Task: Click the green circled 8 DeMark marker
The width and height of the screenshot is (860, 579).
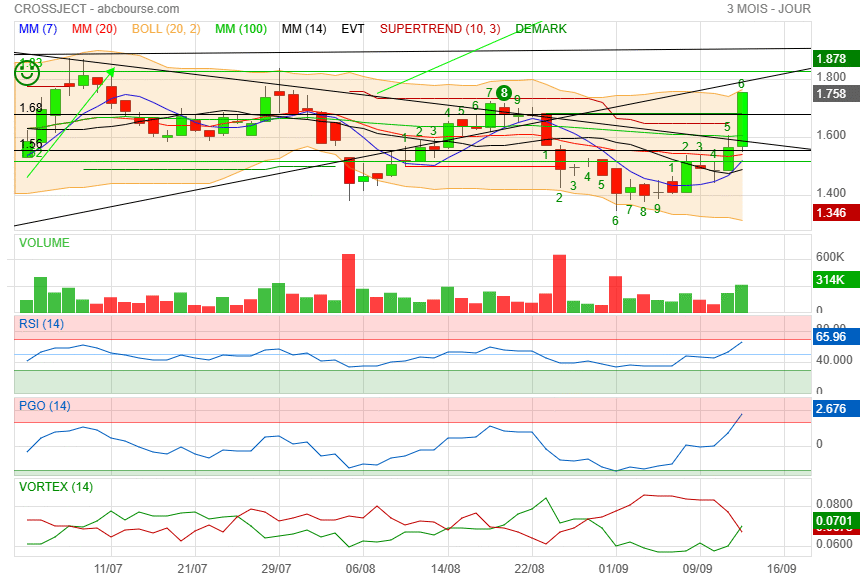Action: pyautogui.click(x=504, y=93)
